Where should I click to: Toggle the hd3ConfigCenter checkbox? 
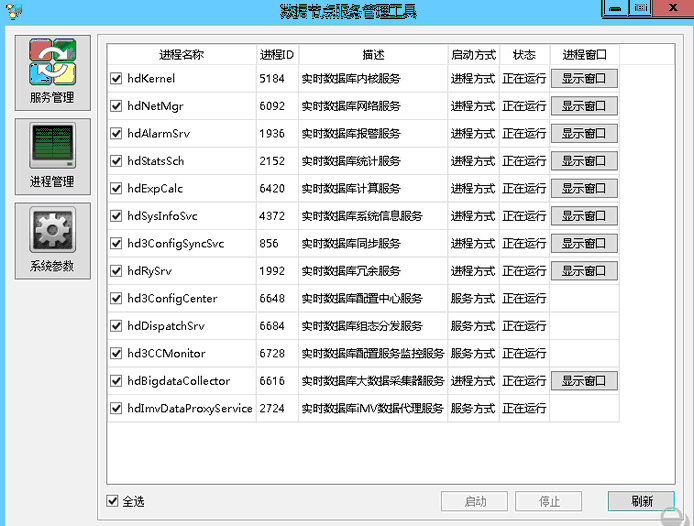point(116,298)
